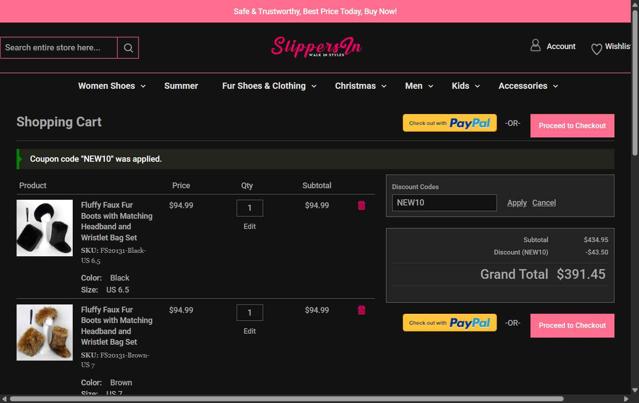Click the SKU FS20131-Black text
This screenshot has height=403, width=639.
point(113,255)
